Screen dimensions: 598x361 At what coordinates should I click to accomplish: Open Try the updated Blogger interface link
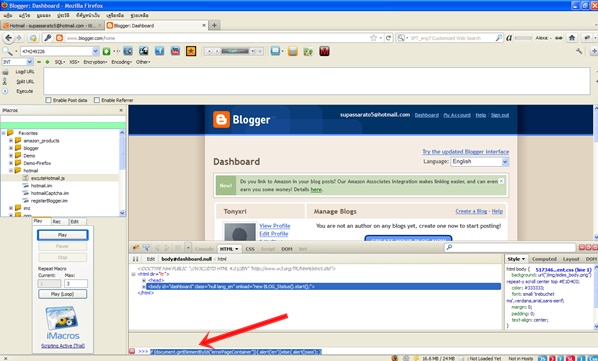(465, 151)
